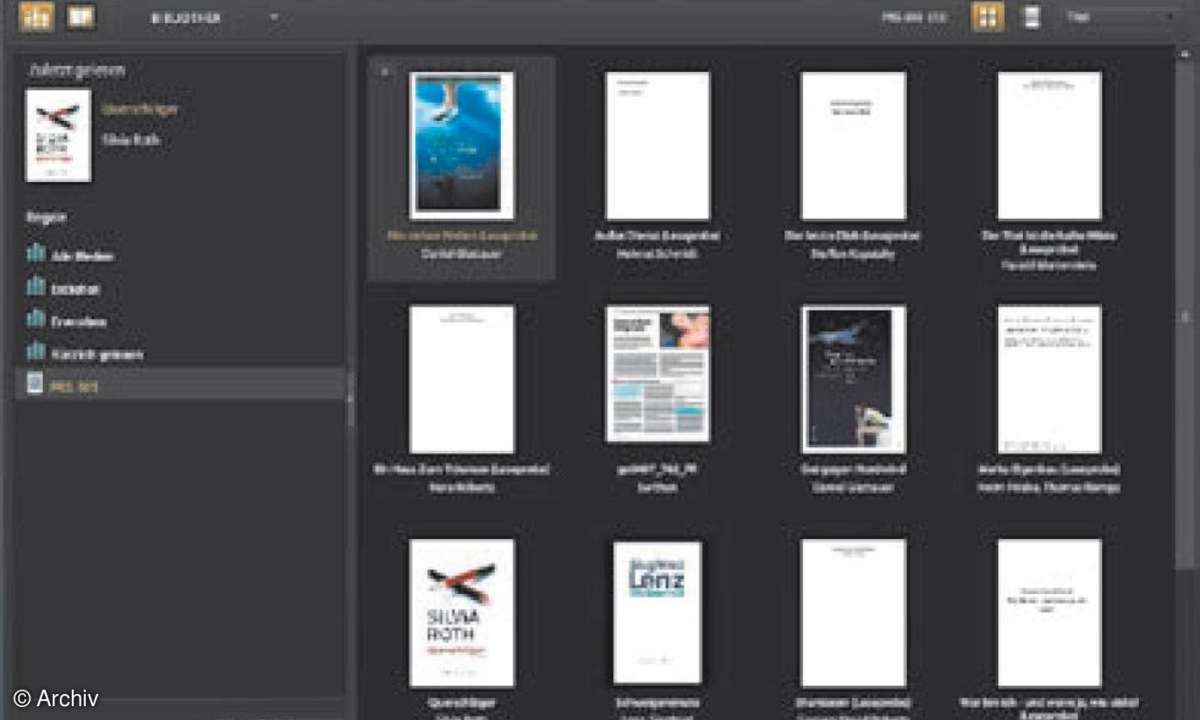
Task: Click the Daniel Glattauer author text of the selected book
Action: point(462,254)
